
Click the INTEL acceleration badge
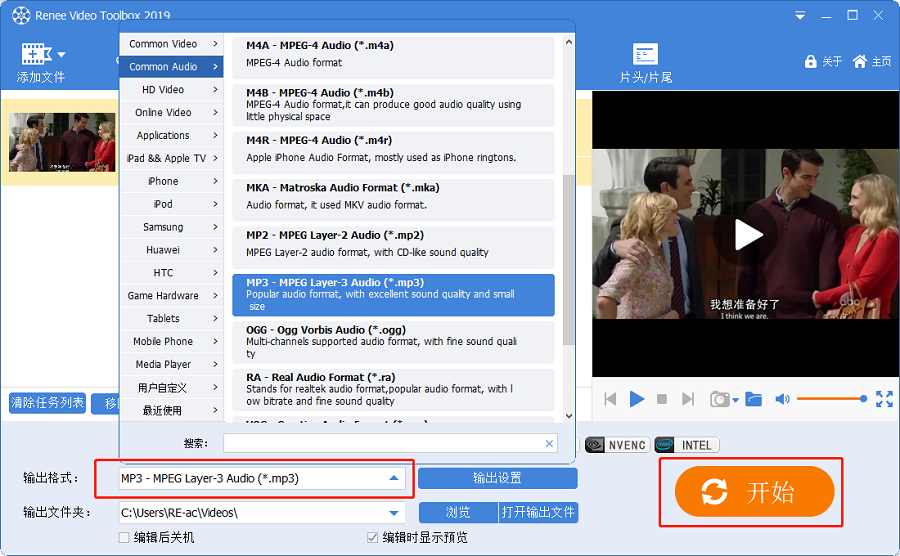pyautogui.click(x=686, y=445)
